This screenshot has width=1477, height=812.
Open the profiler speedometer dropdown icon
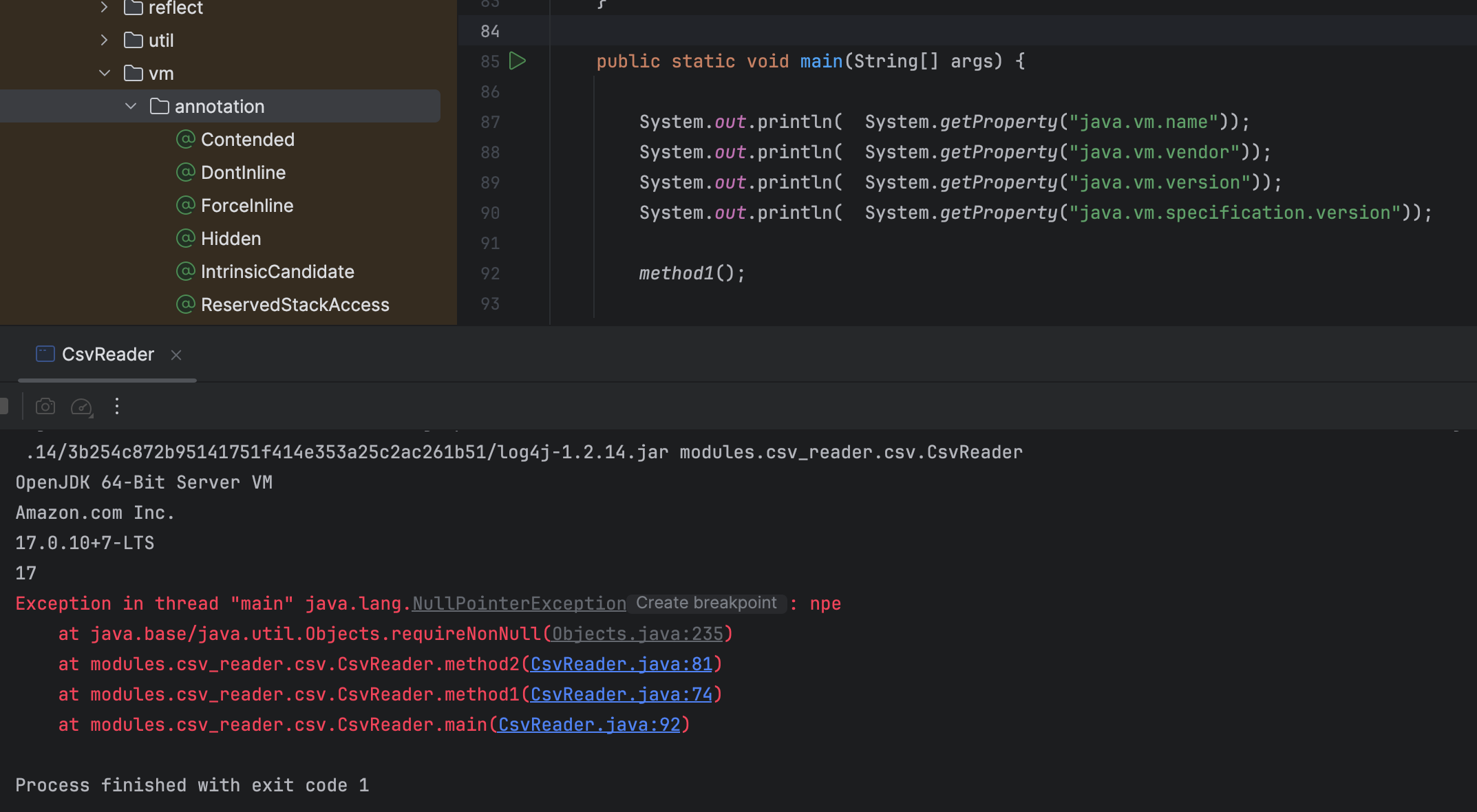[x=81, y=407]
